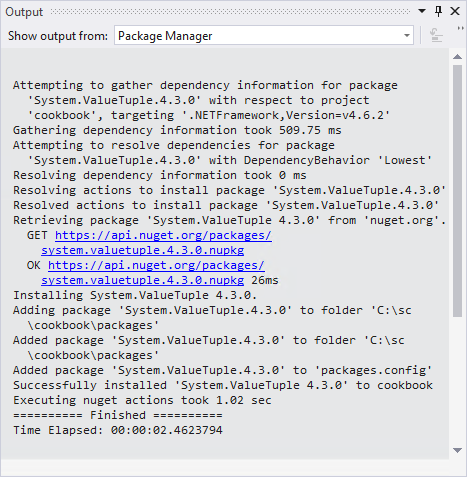The image size is (467, 477).
Task: Pin the Output panel with auto-hide pushpin
Action: point(438,11)
